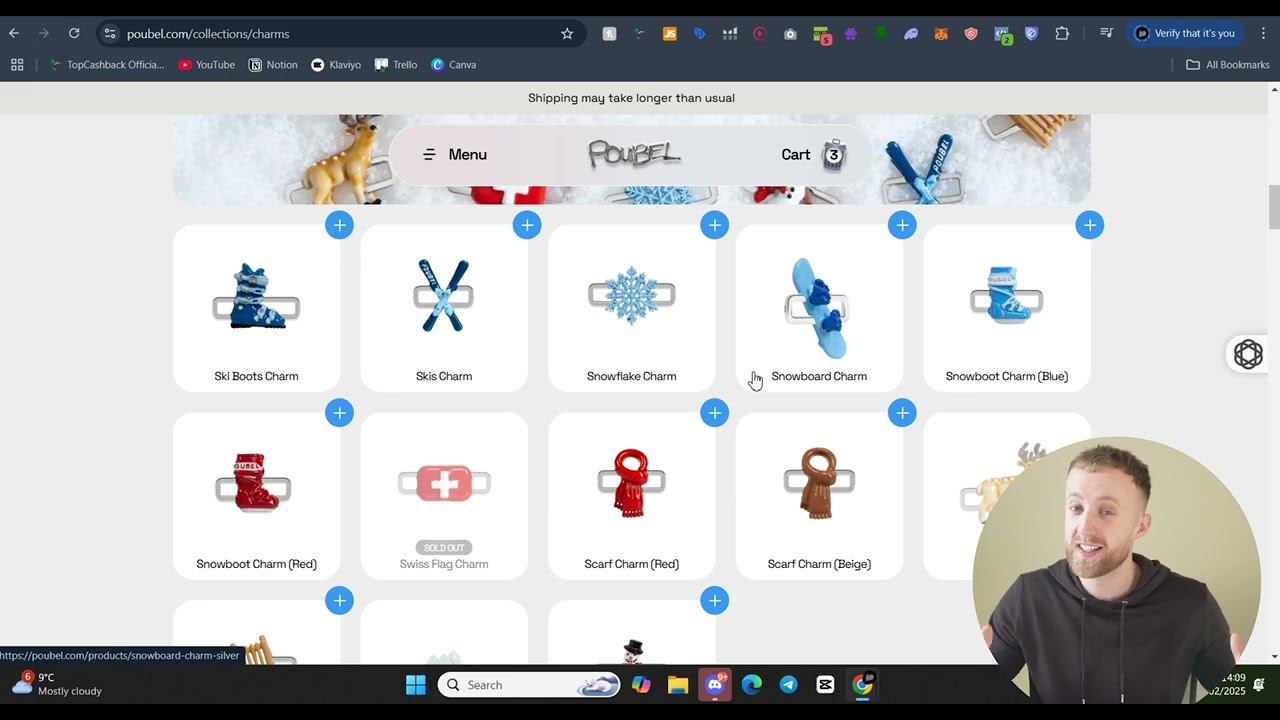Click the address bar URL
The height and width of the screenshot is (720, 1280).
[208, 34]
